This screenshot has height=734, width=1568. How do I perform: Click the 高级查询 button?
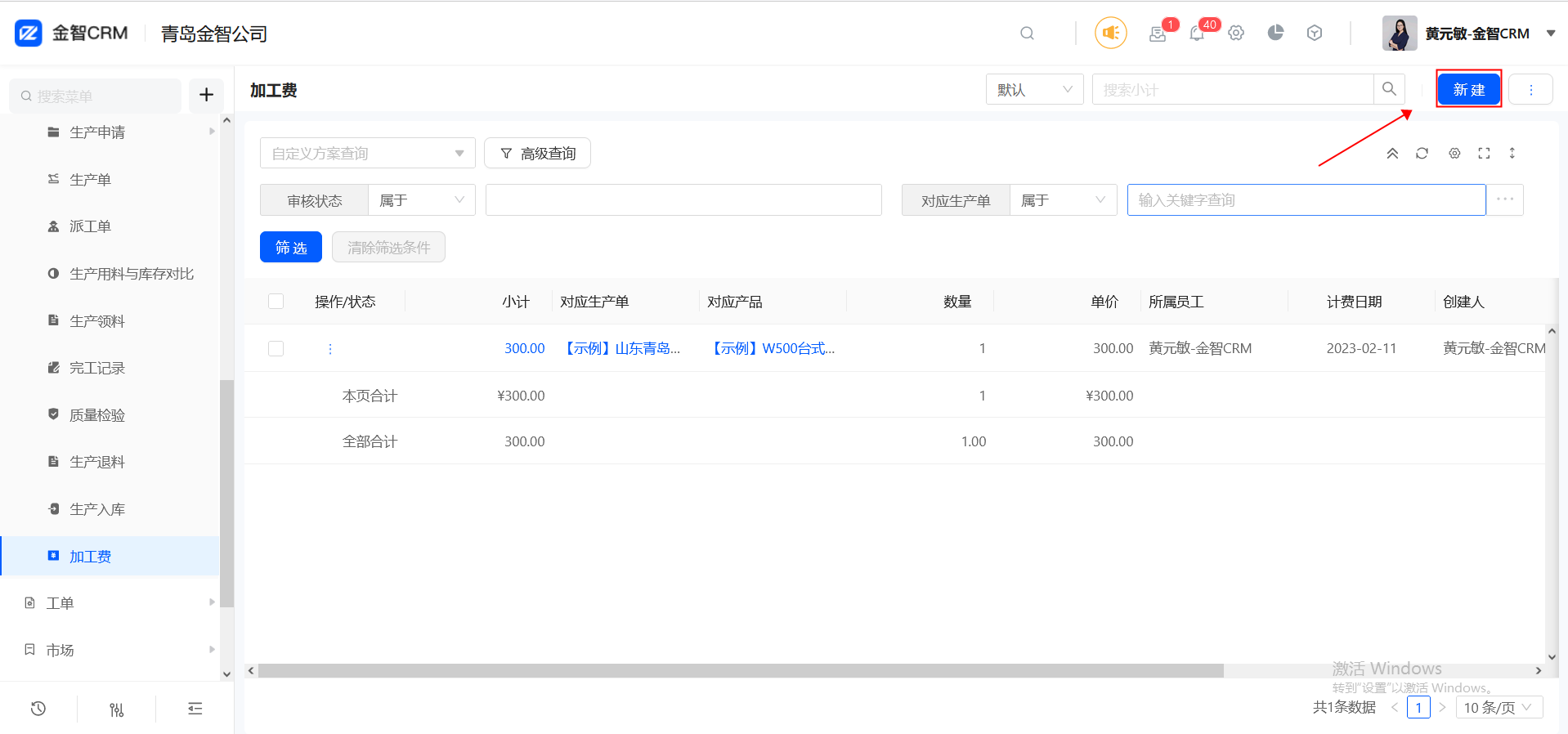tap(537, 153)
